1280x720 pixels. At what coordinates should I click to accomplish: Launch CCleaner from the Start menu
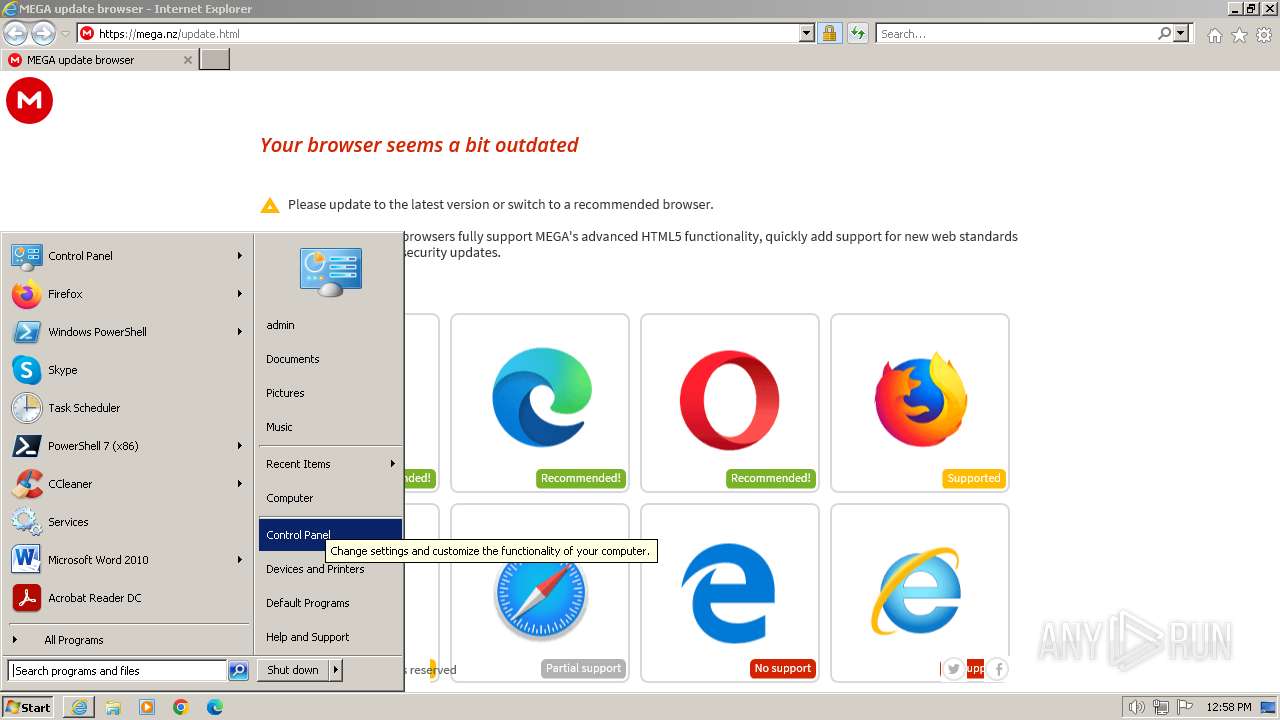click(127, 484)
